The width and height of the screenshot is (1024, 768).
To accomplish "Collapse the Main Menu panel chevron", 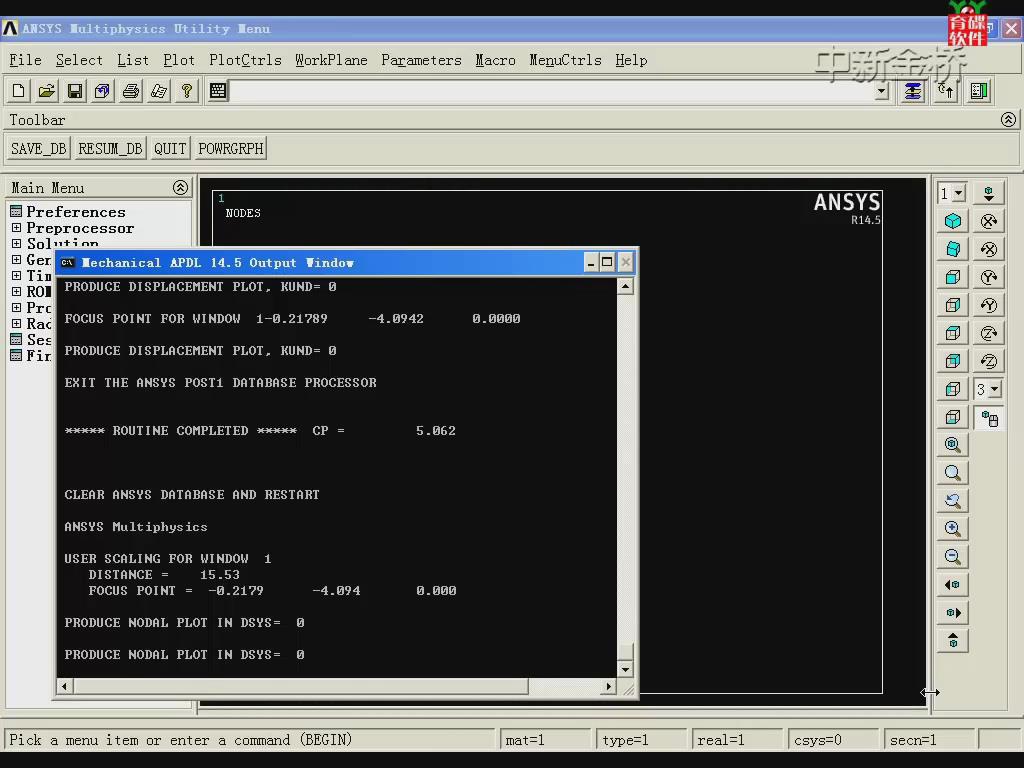I will [180, 188].
